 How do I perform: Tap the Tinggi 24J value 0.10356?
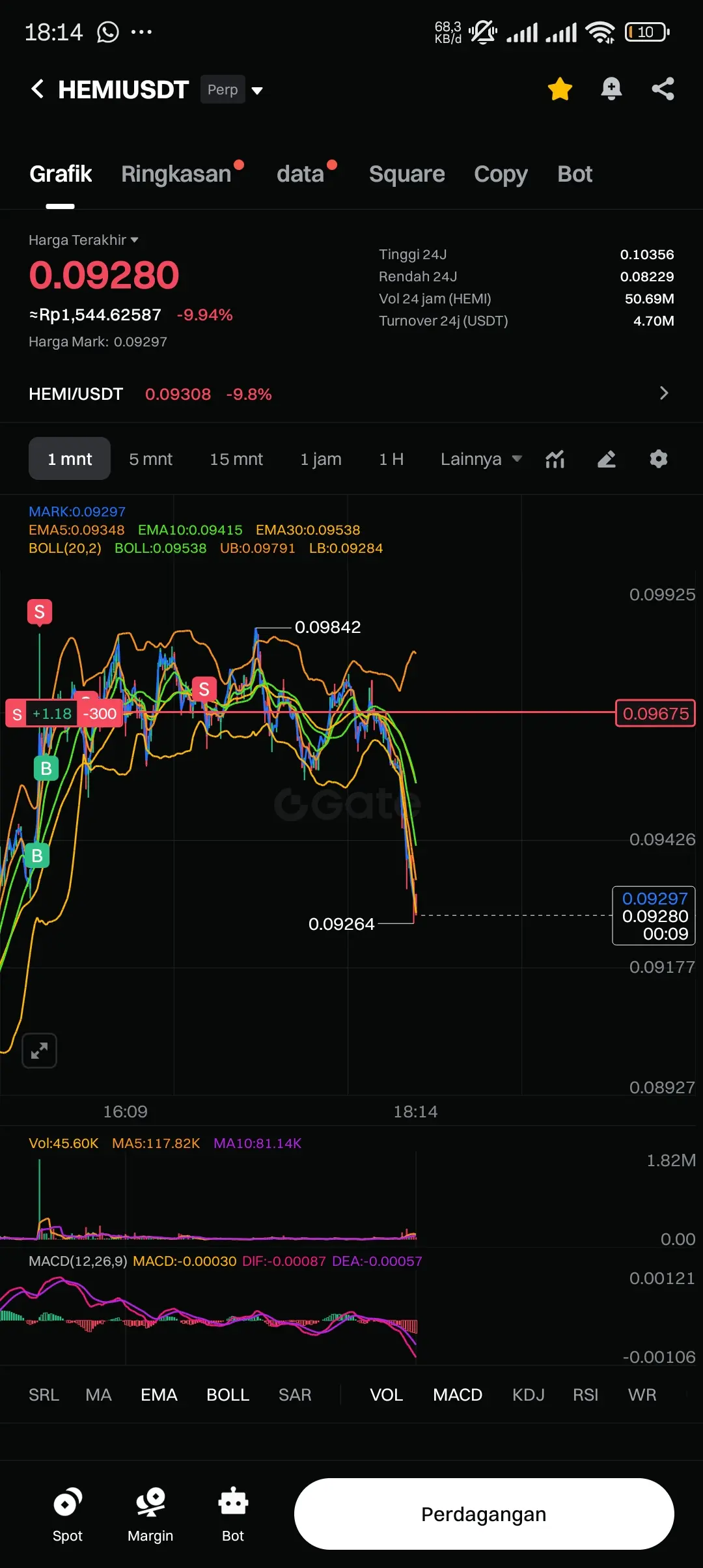click(x=646, y=255)
